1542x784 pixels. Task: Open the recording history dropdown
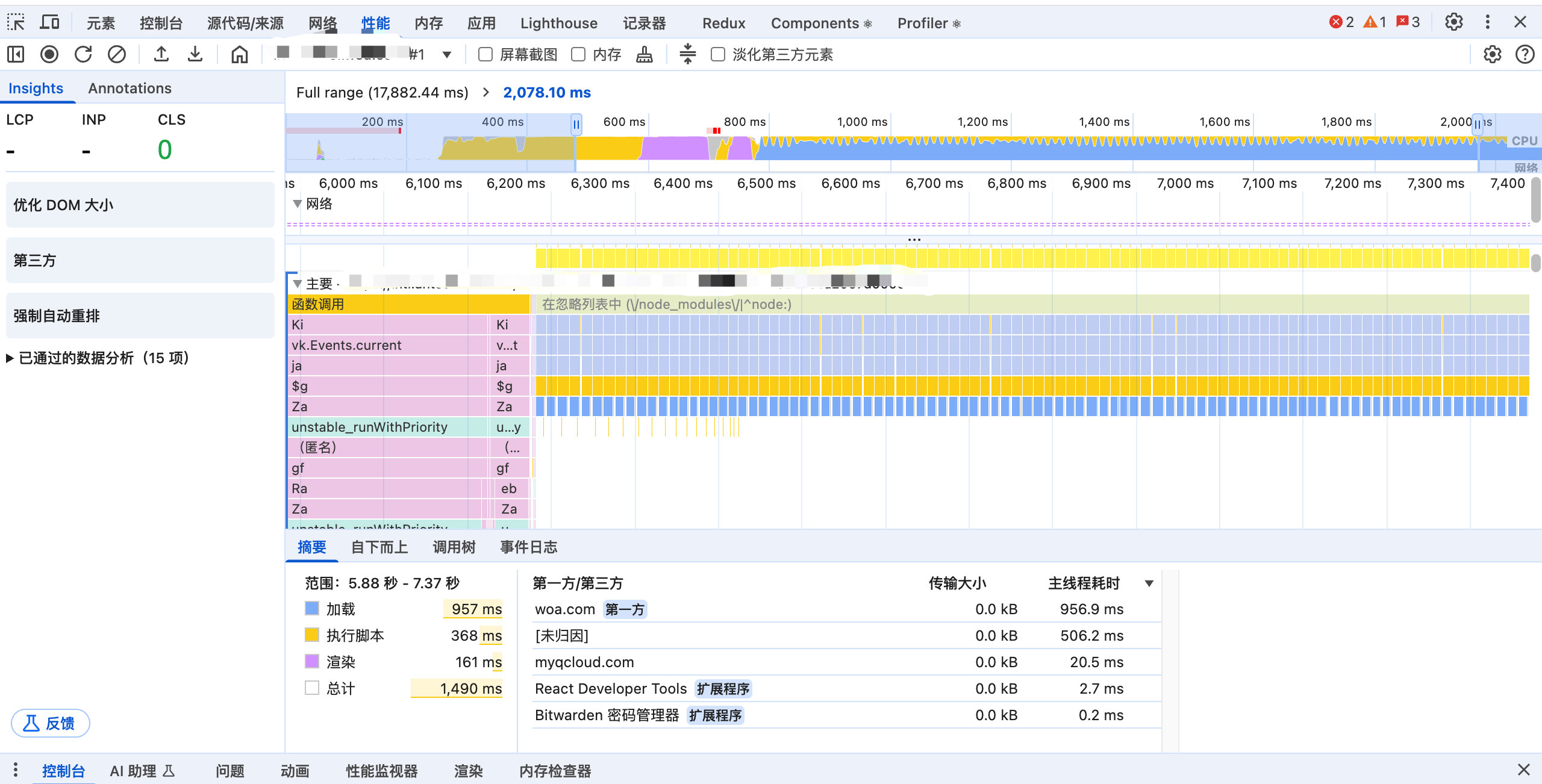446,54
